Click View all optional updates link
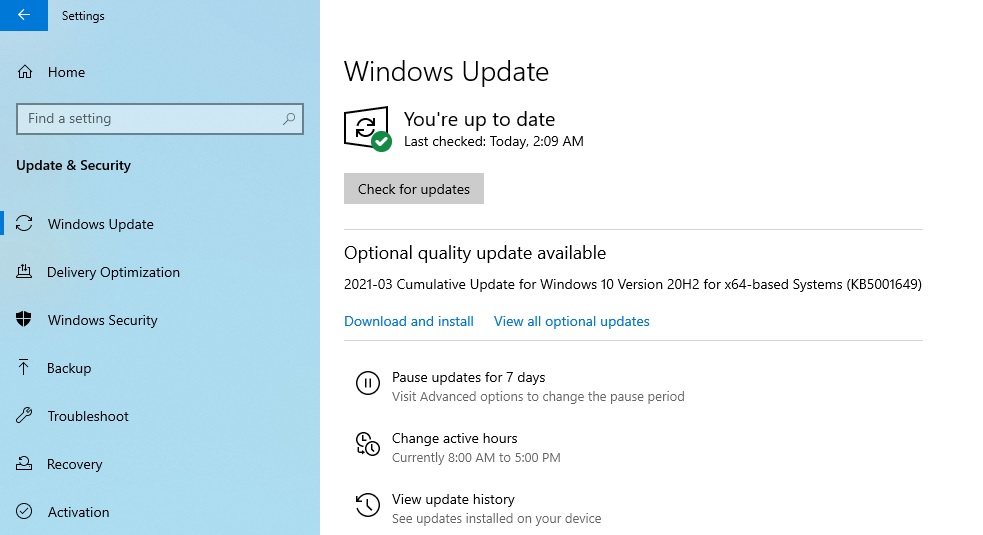The image size is (983, 535). click(x=572, y=321)
